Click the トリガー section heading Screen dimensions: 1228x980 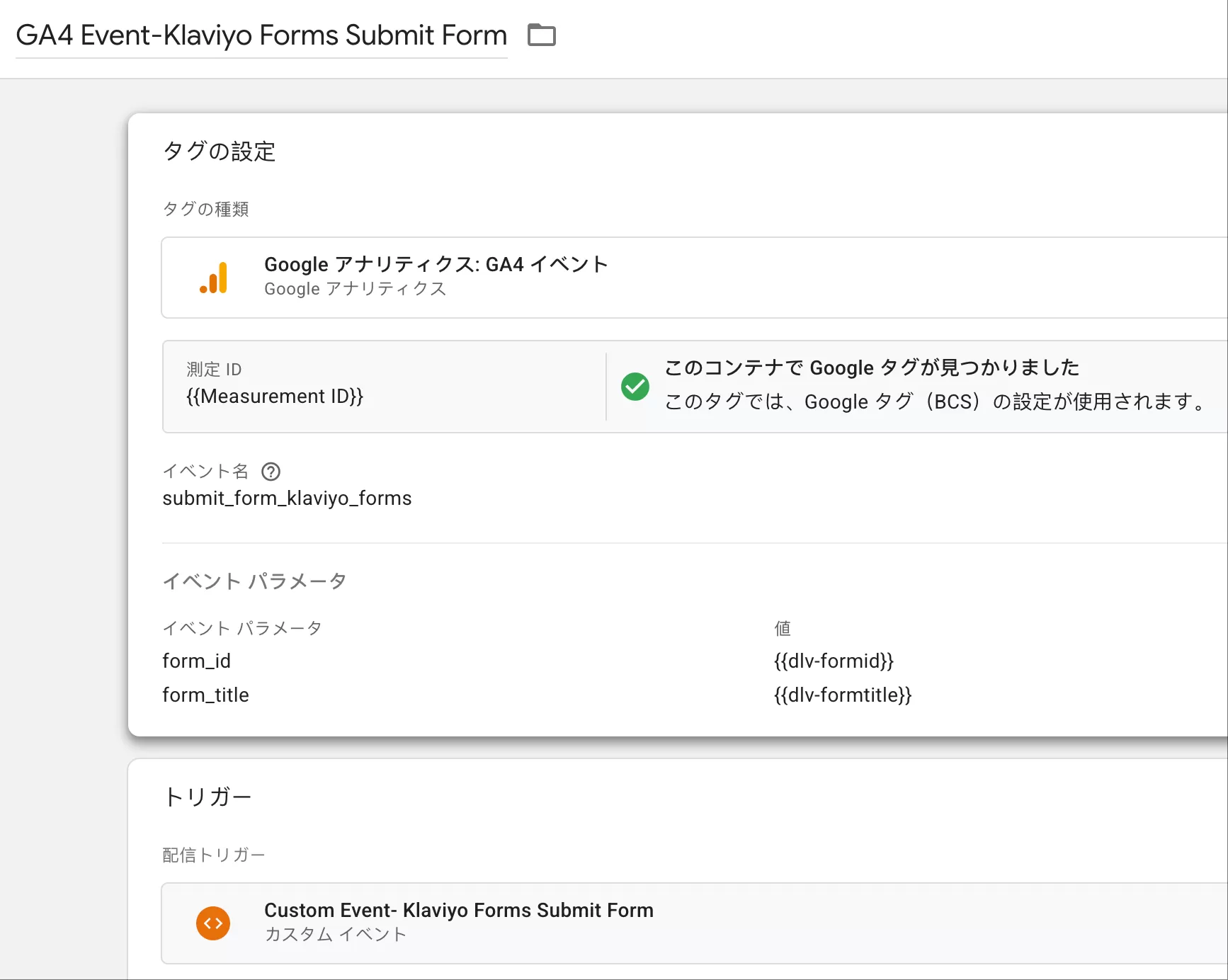click(x=207, y=797)
